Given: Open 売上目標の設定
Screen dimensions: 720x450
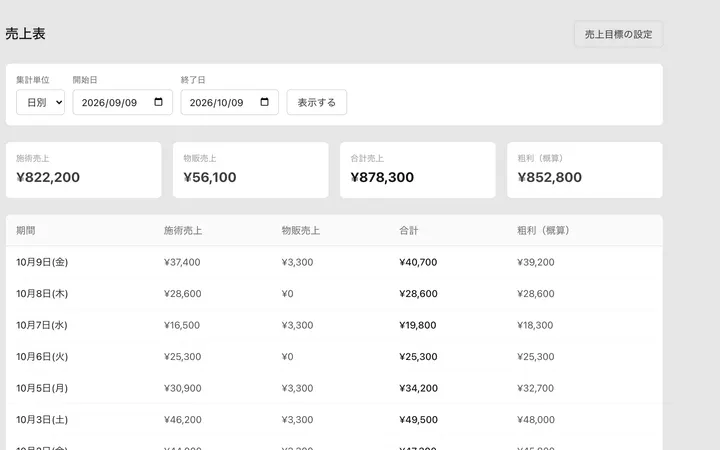Looking at the screenshot, I should coord(619,34).
